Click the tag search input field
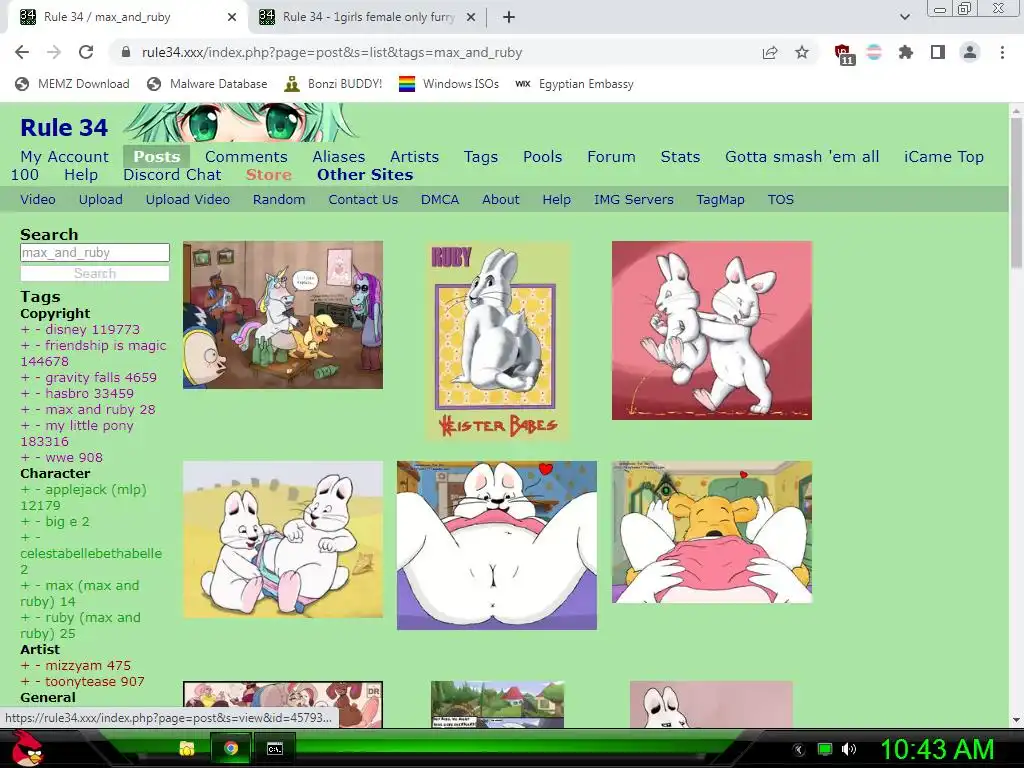 [x=95, y=253]
